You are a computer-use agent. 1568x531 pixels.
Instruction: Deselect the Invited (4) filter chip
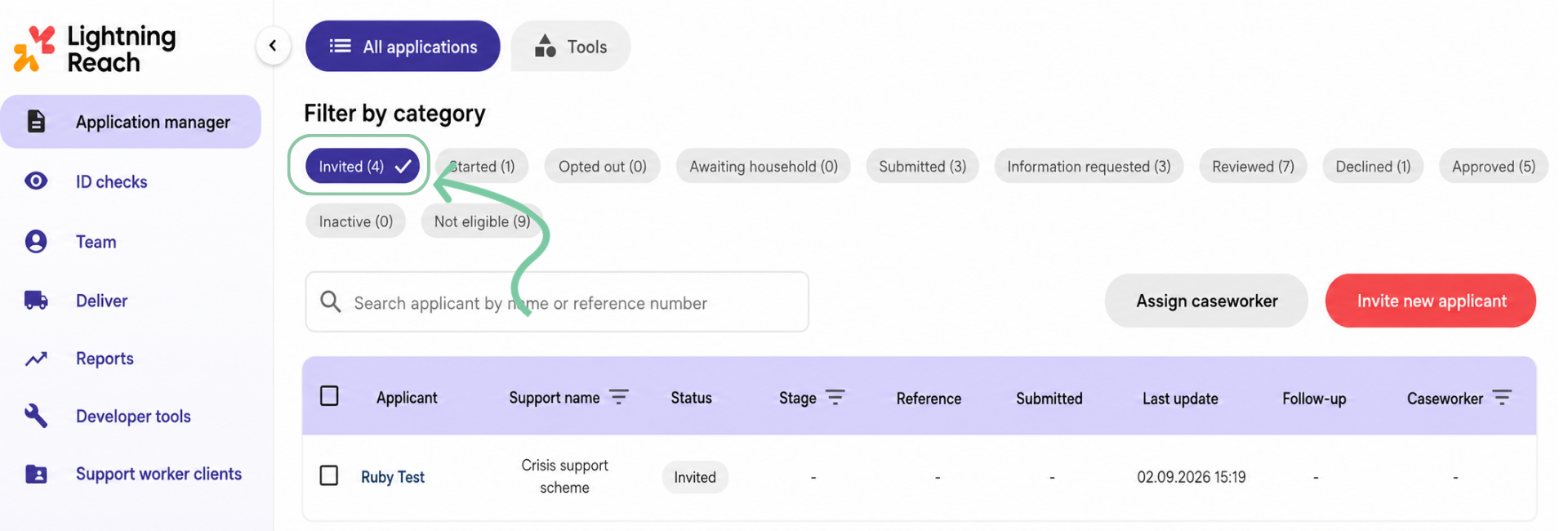[363, 166]
